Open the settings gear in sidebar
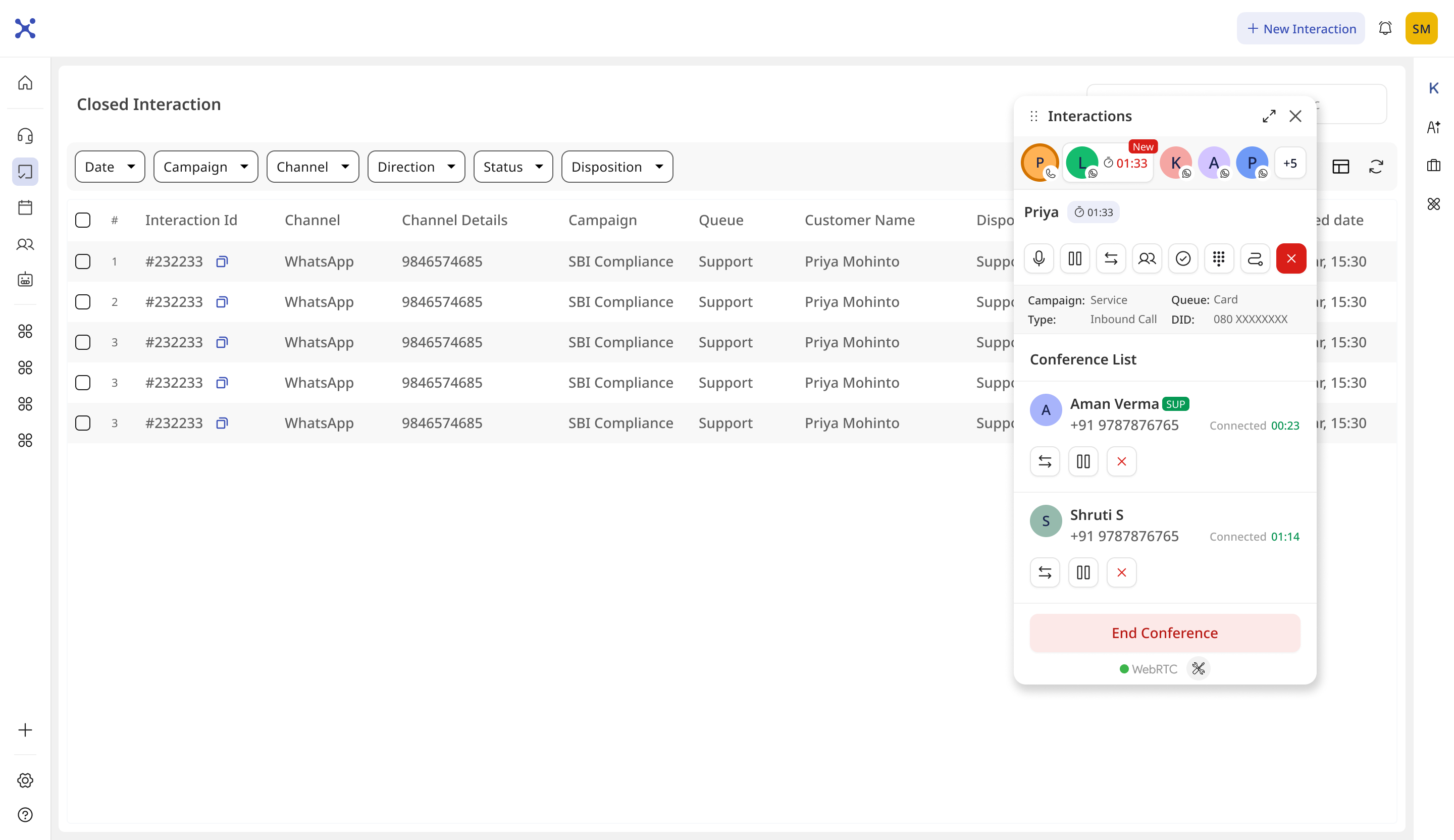1454x840 pixels. click(x=25, y=780)
